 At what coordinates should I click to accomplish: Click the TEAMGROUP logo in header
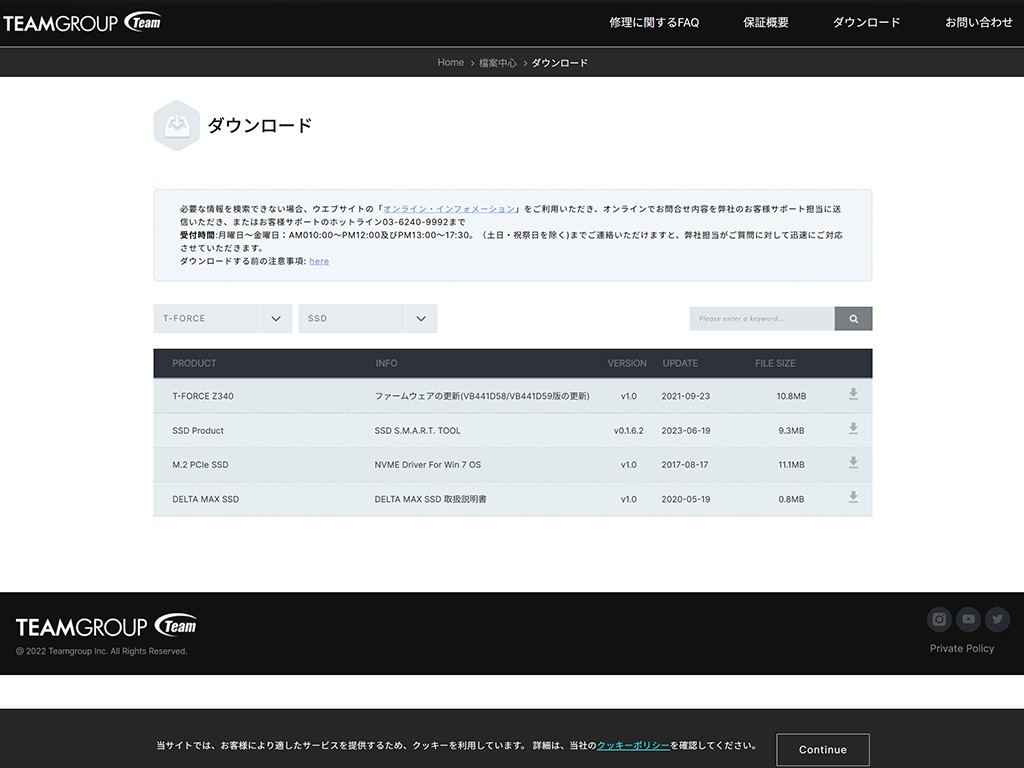tap(82, 22)
